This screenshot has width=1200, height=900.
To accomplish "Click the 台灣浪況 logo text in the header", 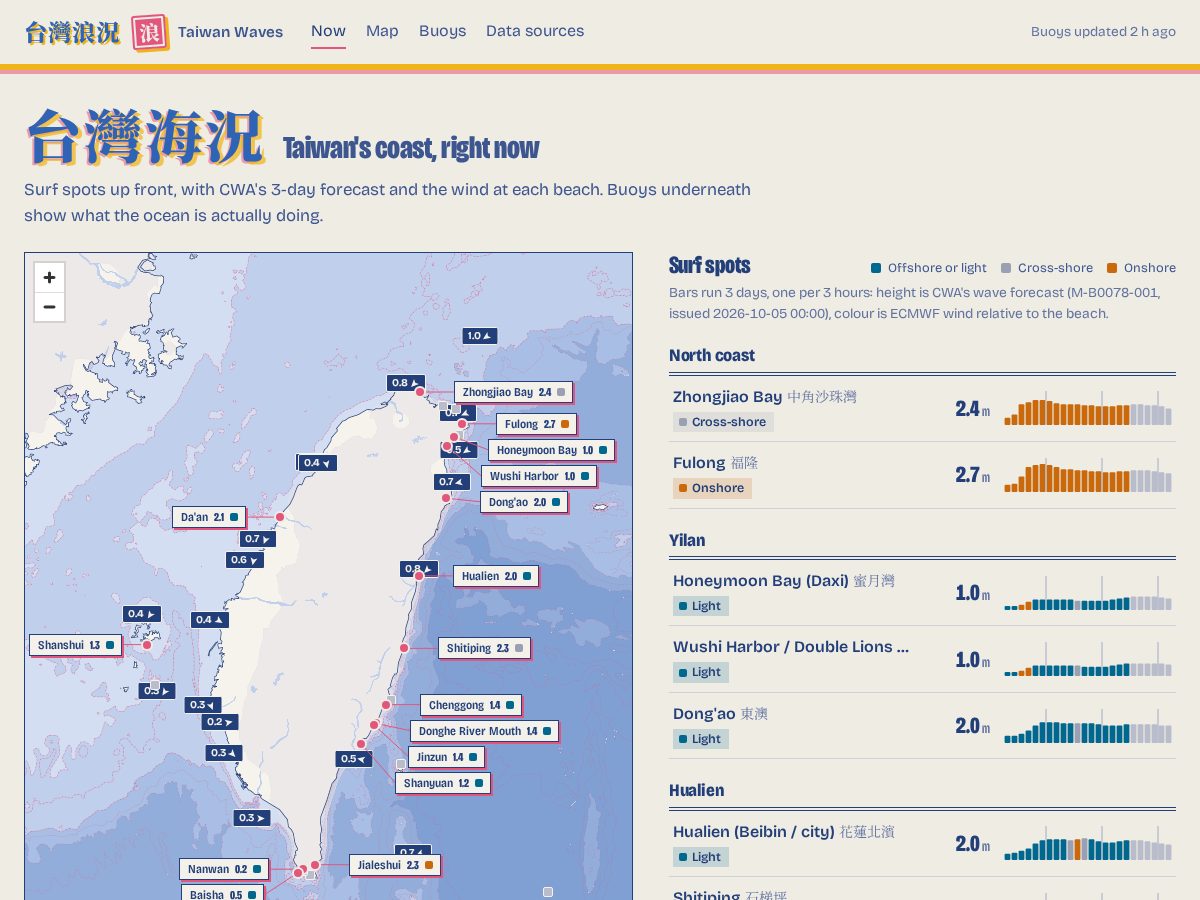I will (73, 33).
